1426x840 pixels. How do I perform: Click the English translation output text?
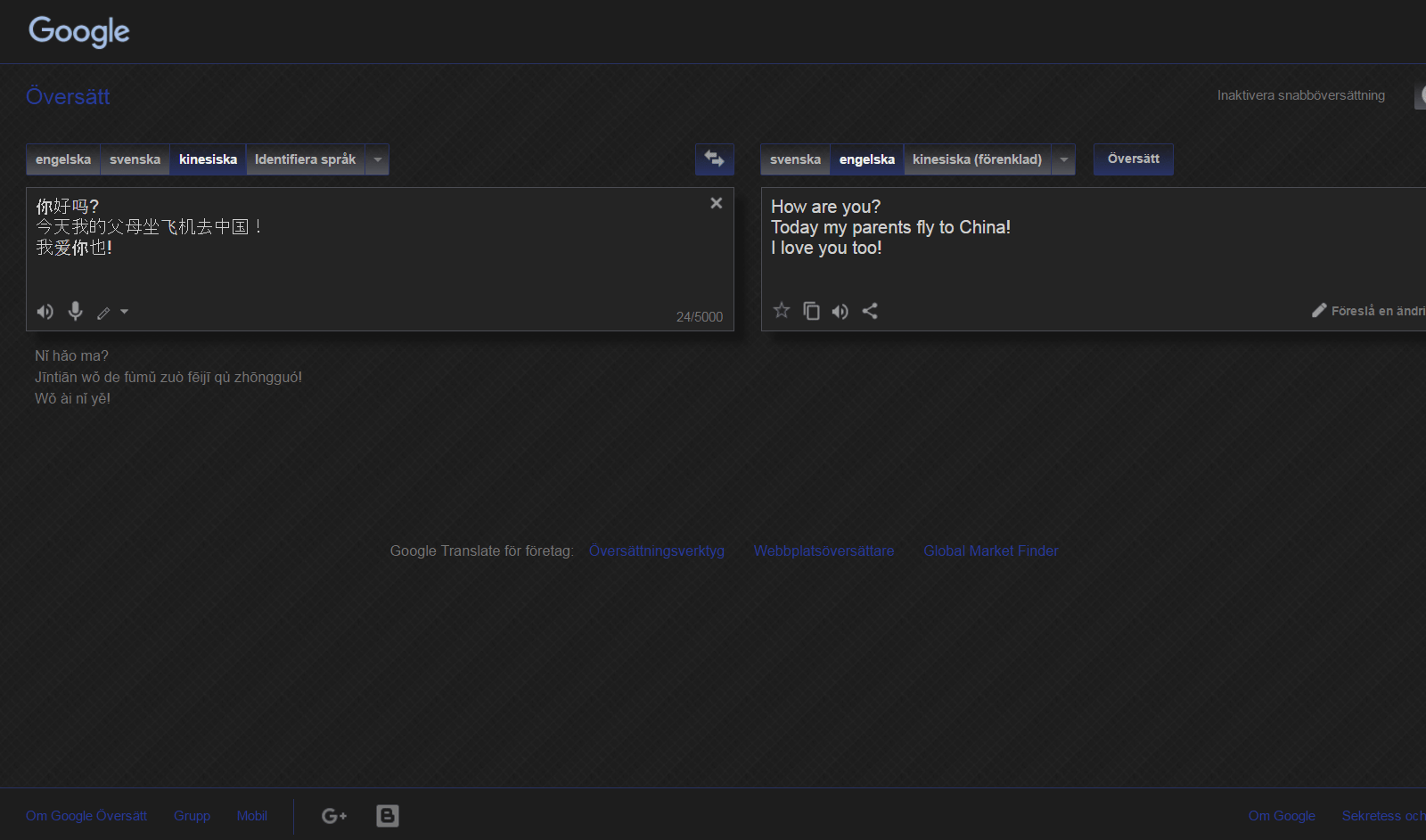point(890,227)
